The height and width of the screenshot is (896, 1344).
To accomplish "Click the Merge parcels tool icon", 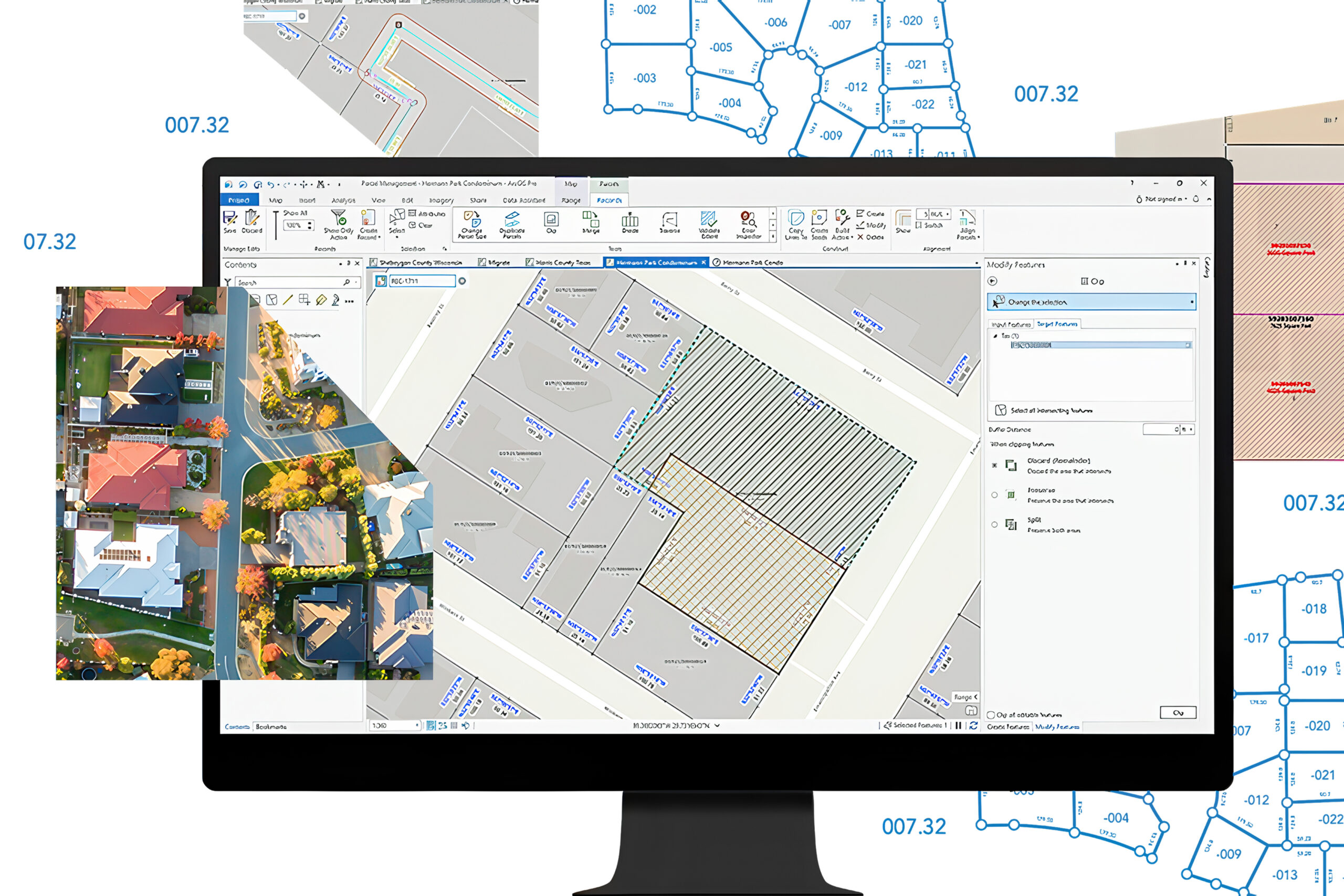I will pos(590,220).
